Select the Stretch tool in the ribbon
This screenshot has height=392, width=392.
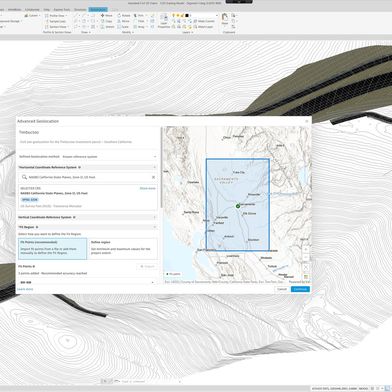click(107, 27)
